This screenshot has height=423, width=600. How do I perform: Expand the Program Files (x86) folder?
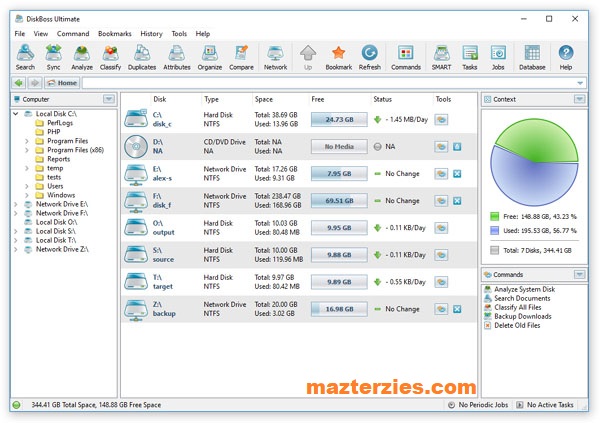pos(26,150)
